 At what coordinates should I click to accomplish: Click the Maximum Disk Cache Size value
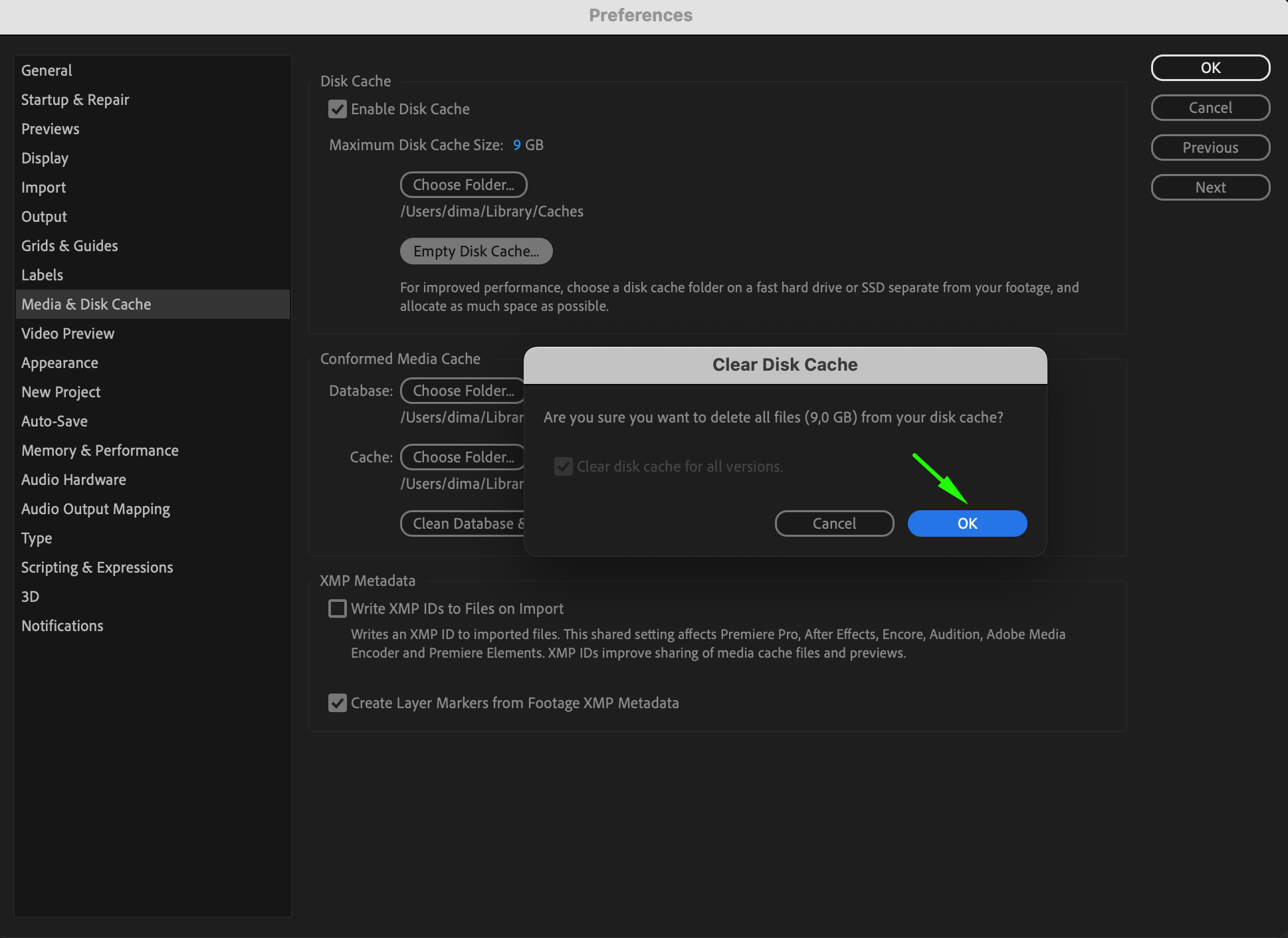(x=516, y=145)
